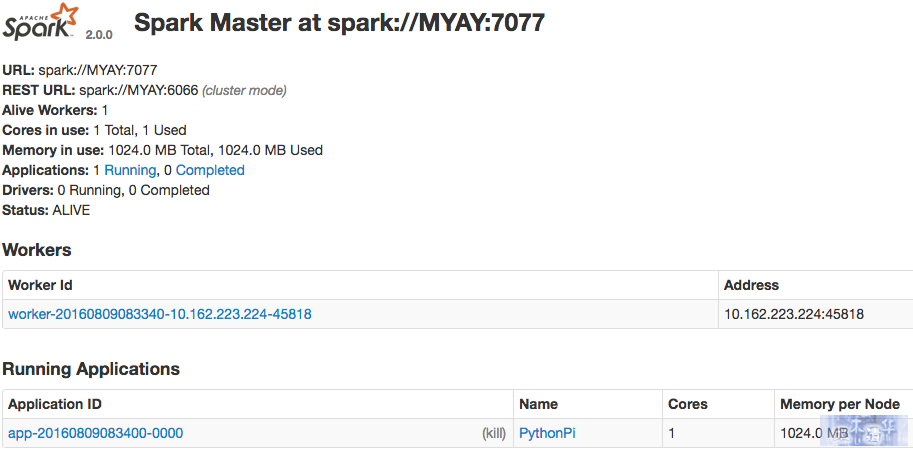Click the Spark version 2.0.0 label

(x=99, y=35)
